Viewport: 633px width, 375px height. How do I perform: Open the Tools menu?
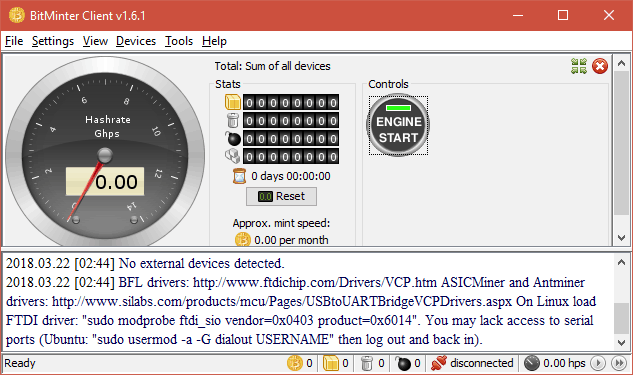(179, 41)
